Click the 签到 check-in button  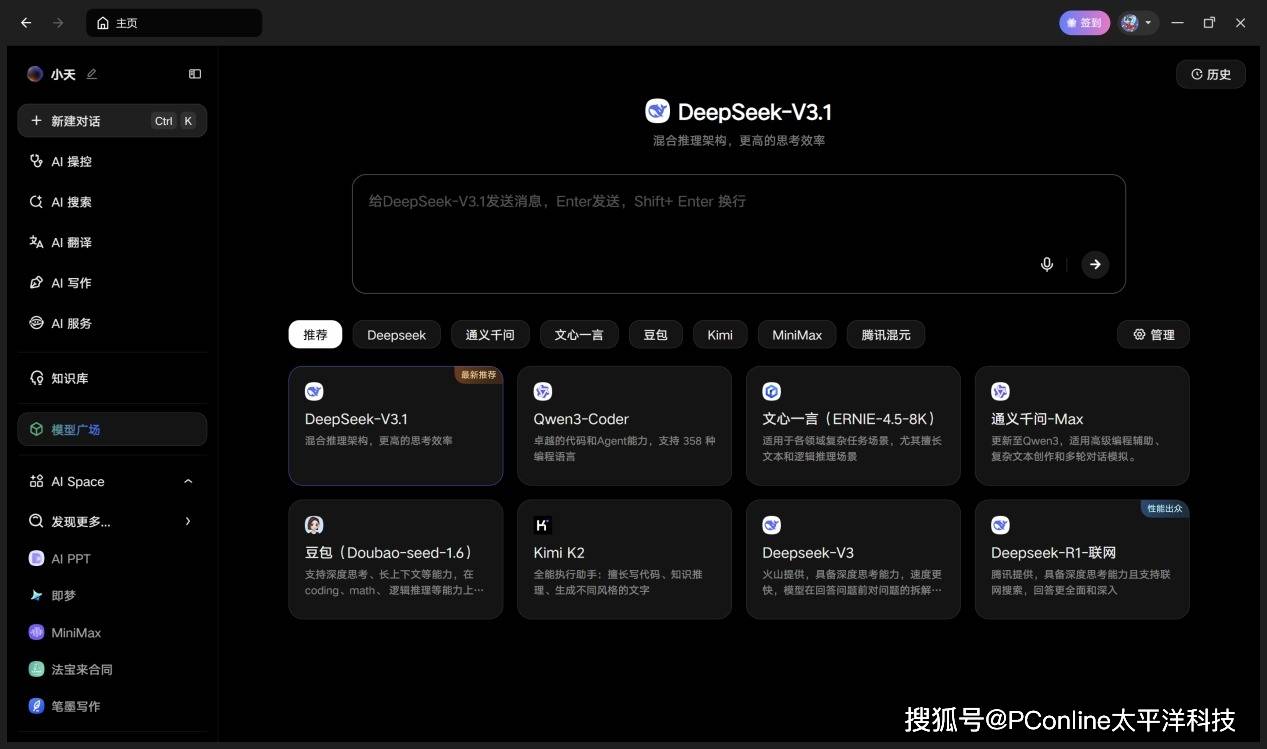(x=1084, y=23)
